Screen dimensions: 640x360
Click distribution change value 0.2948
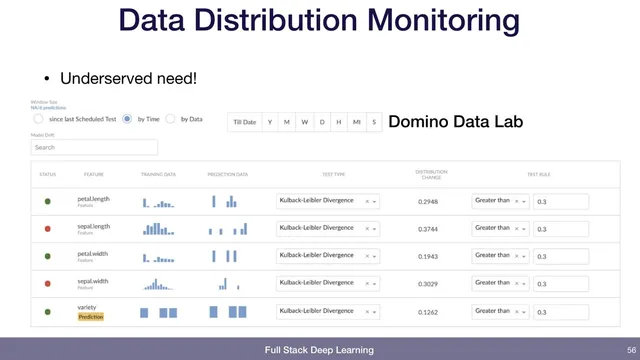[428, 202]
